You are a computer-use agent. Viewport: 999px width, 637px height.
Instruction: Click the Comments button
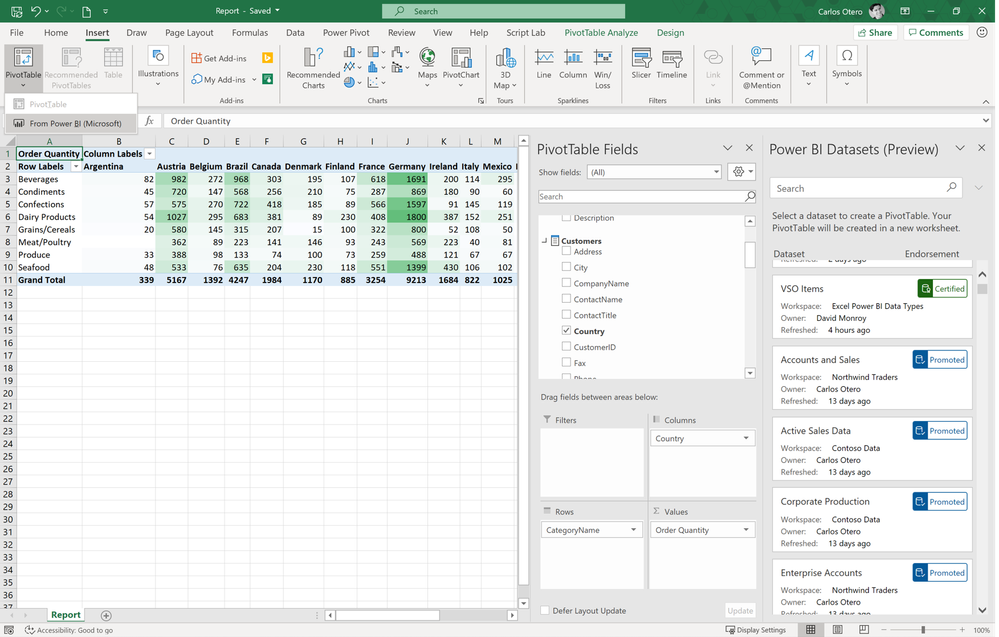[935, 32]
